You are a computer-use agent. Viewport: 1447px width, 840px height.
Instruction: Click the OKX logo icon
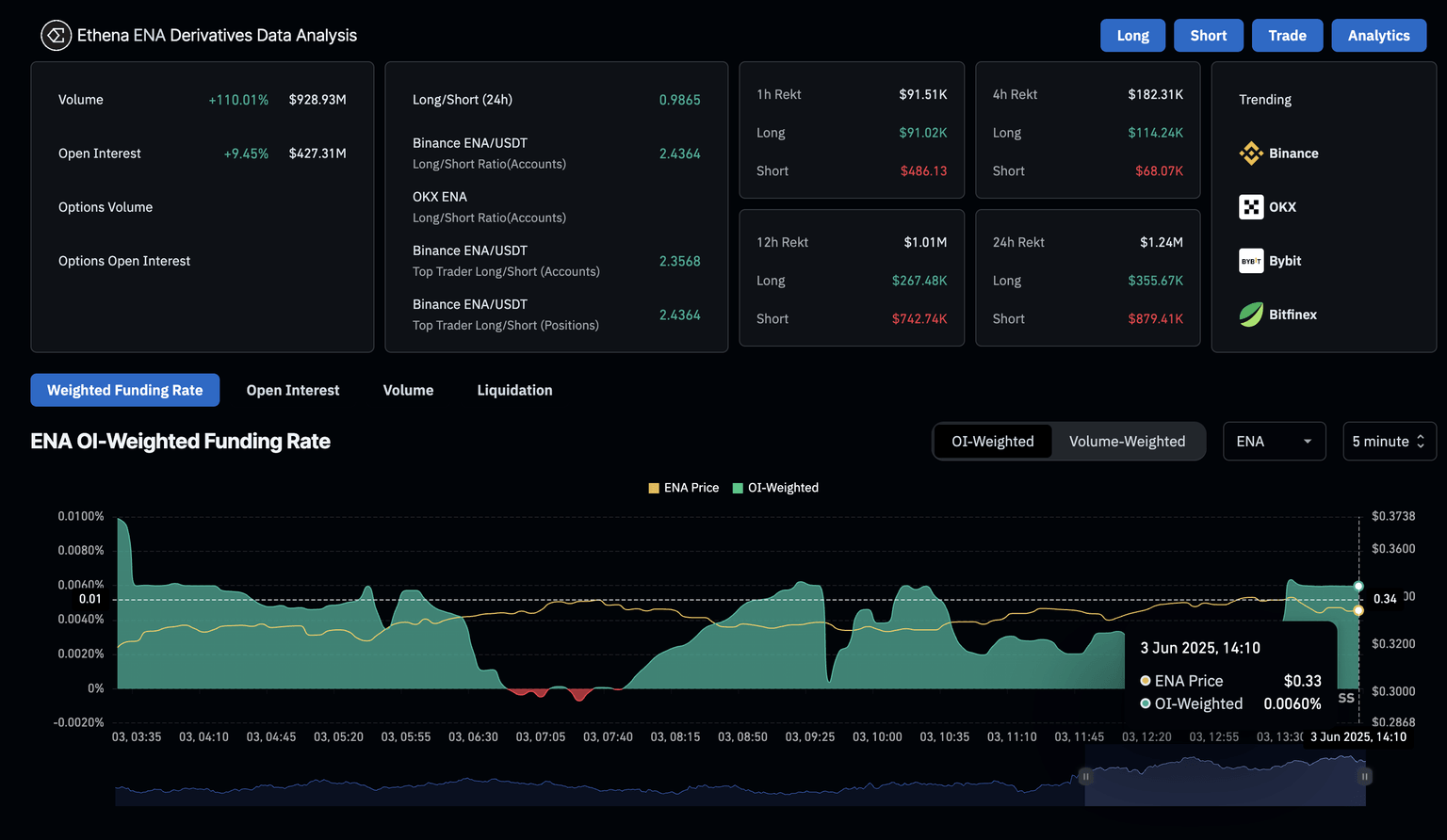pos(1251,207)
